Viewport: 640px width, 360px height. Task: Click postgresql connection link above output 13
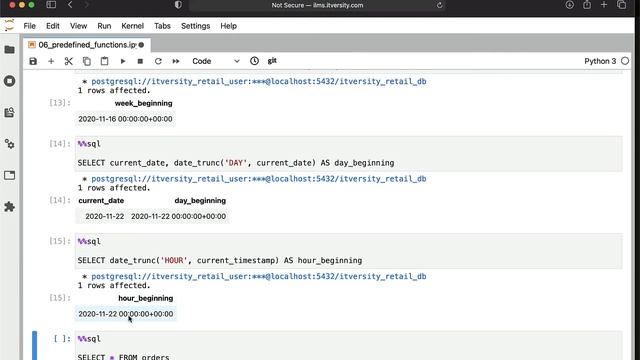[x=259, y=81]
